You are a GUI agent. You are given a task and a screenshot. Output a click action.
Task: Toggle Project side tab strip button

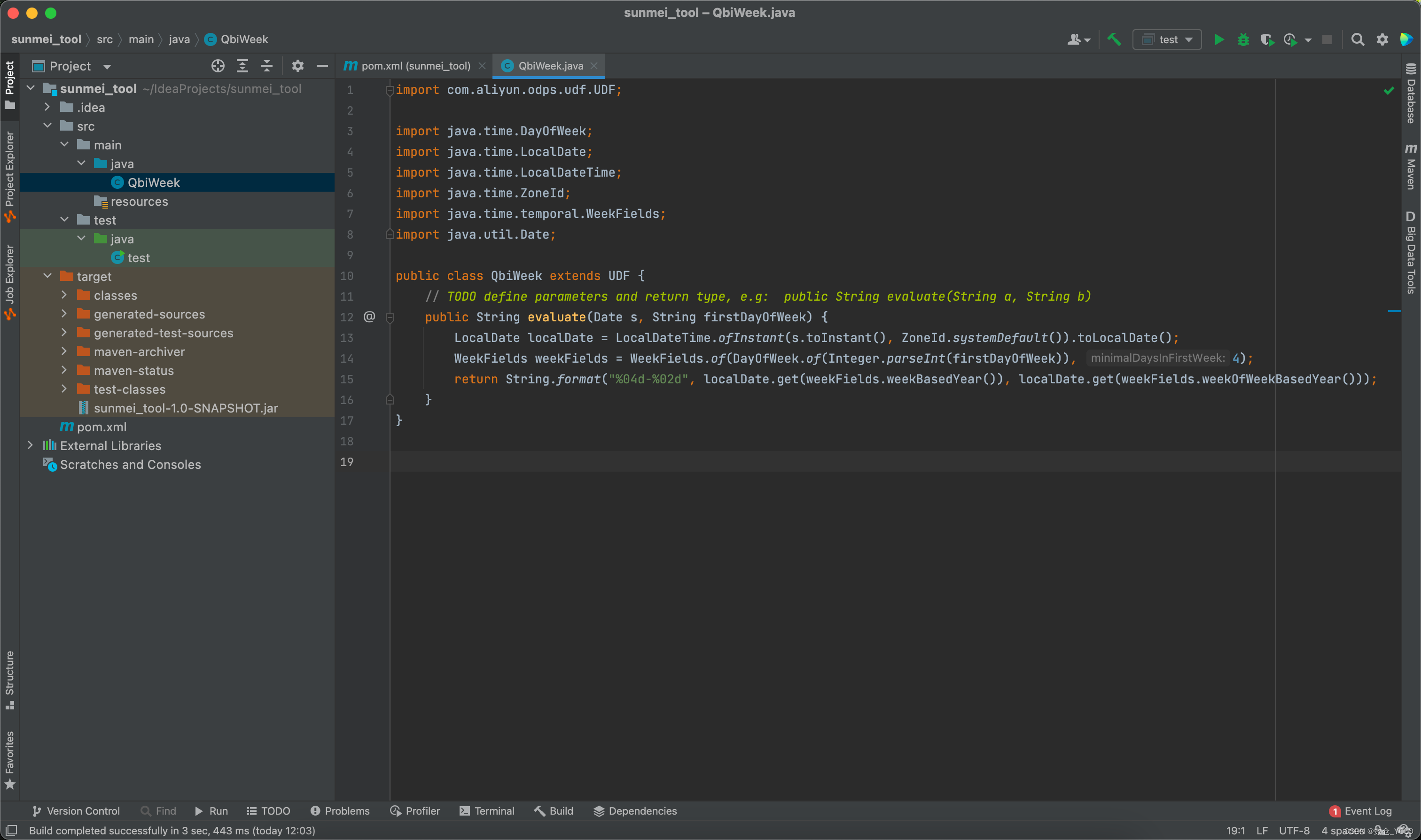(9, 86)
